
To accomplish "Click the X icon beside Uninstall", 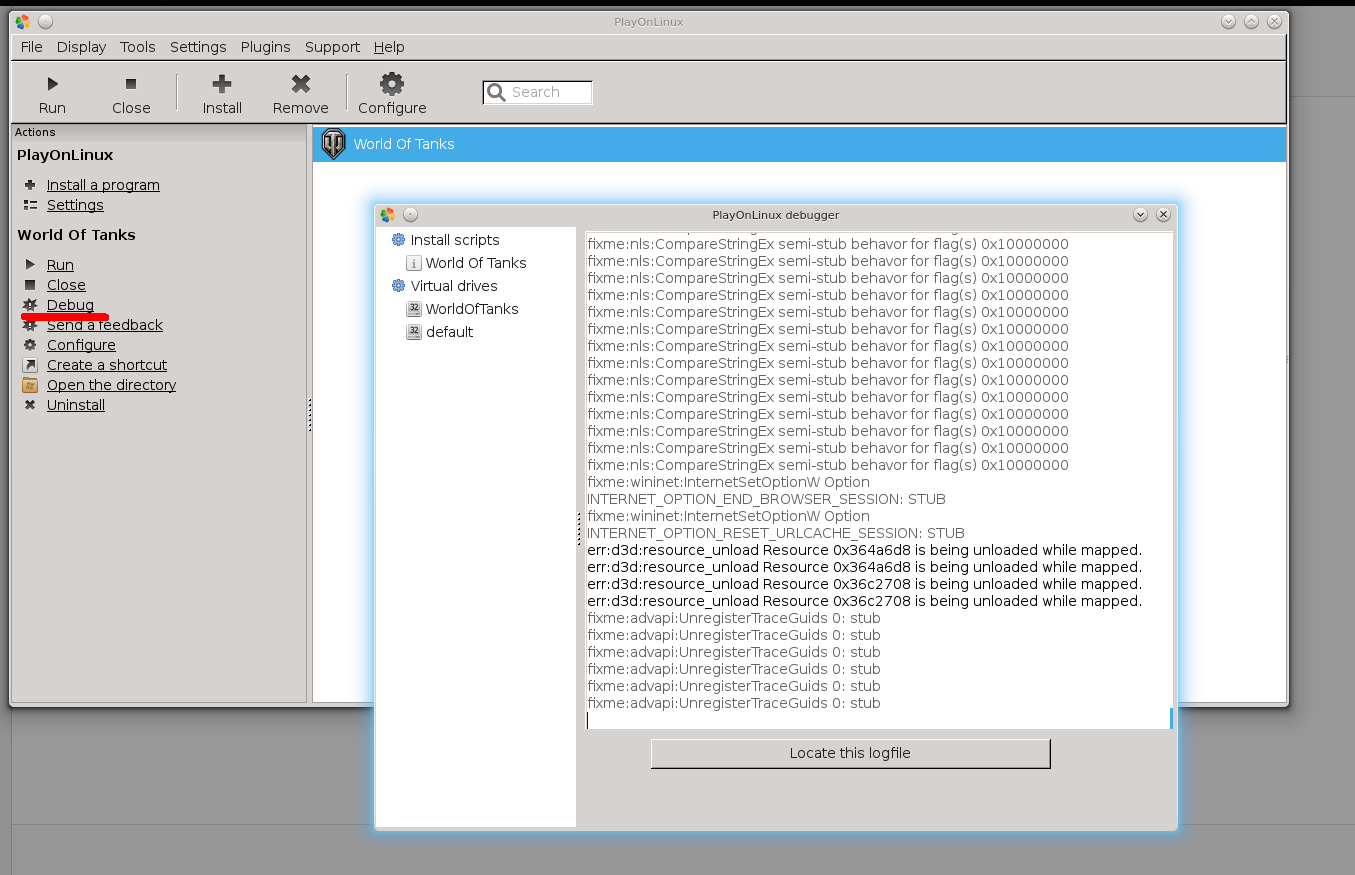I will [30, 405].
